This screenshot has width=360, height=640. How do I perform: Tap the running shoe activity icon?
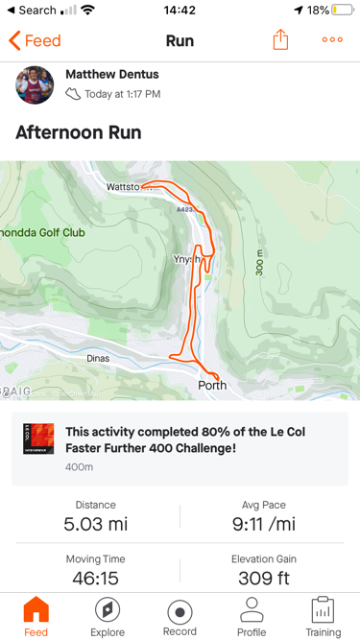73,94
